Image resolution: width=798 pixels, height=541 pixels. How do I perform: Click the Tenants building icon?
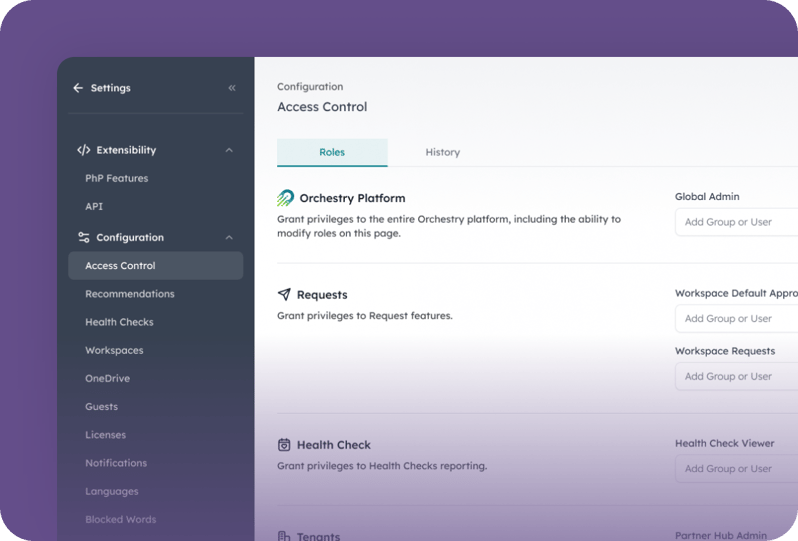click(x=285, y=537)
